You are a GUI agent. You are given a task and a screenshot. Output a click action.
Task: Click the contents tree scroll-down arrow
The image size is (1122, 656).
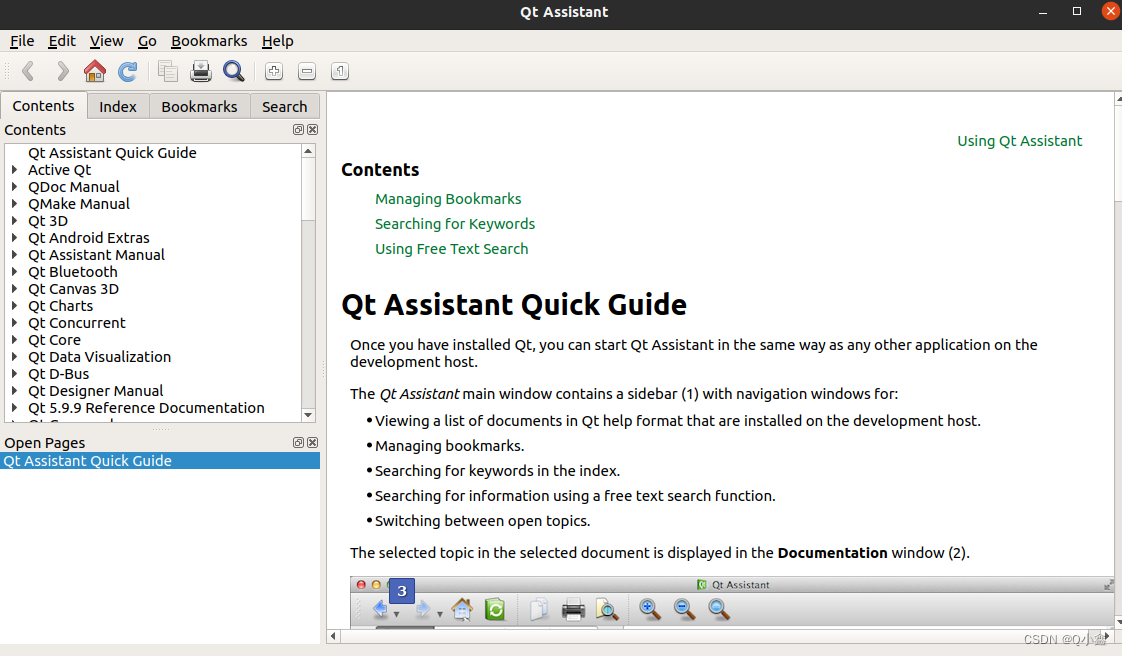coord(308,415)
